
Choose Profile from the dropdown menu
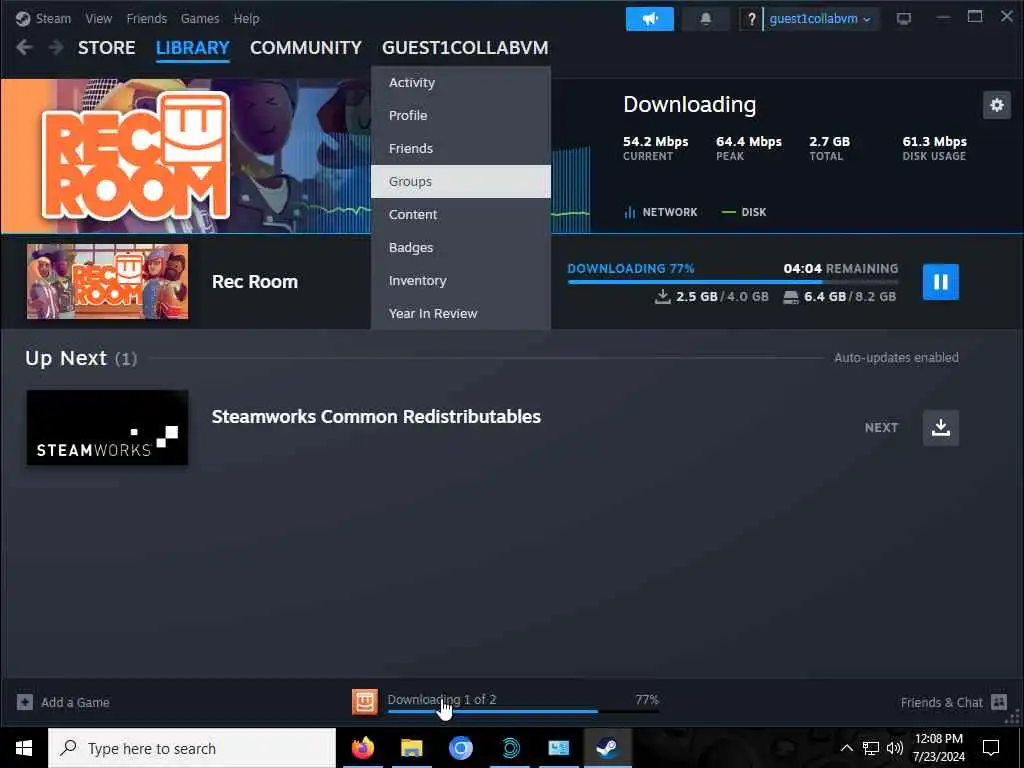pyautogui.click(x=461, y=116)
